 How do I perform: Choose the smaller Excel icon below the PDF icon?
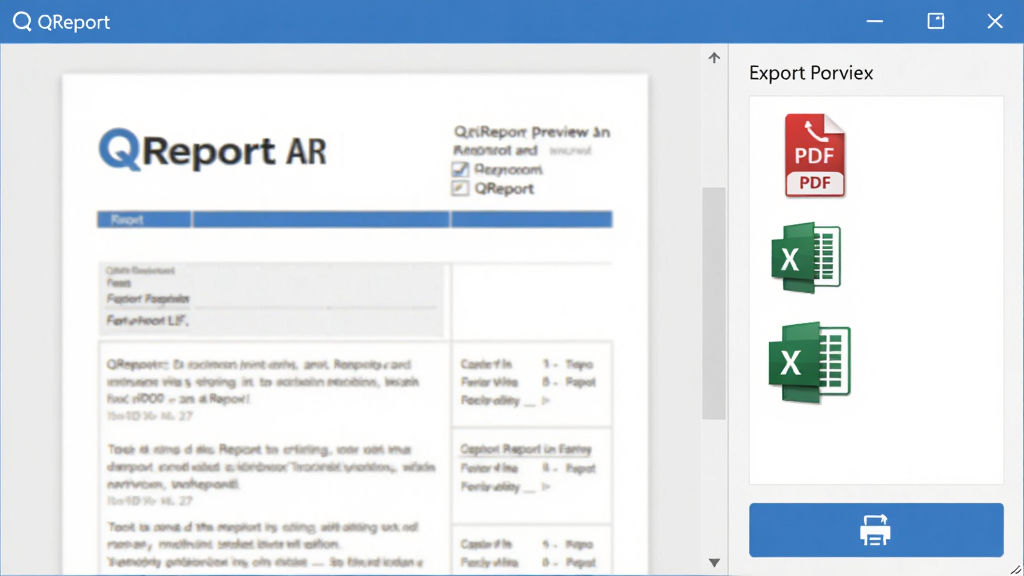click(x=806, y=257)
